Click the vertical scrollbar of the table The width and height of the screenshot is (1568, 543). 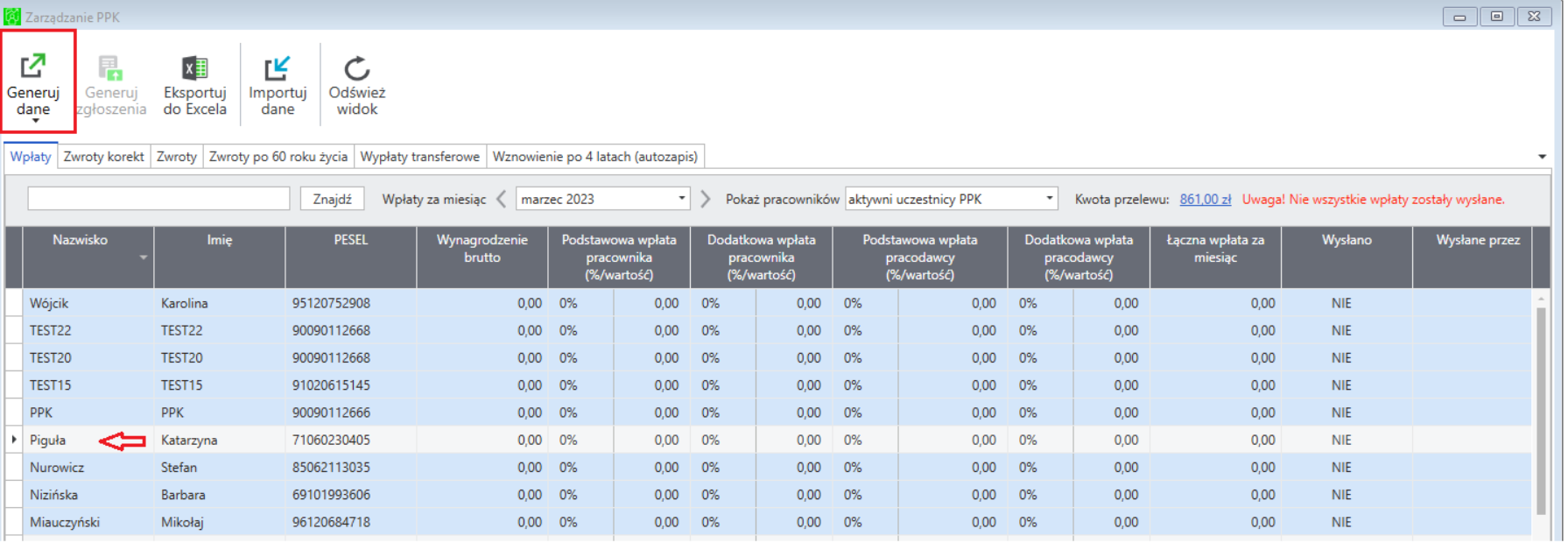(x=1541, y=412)
